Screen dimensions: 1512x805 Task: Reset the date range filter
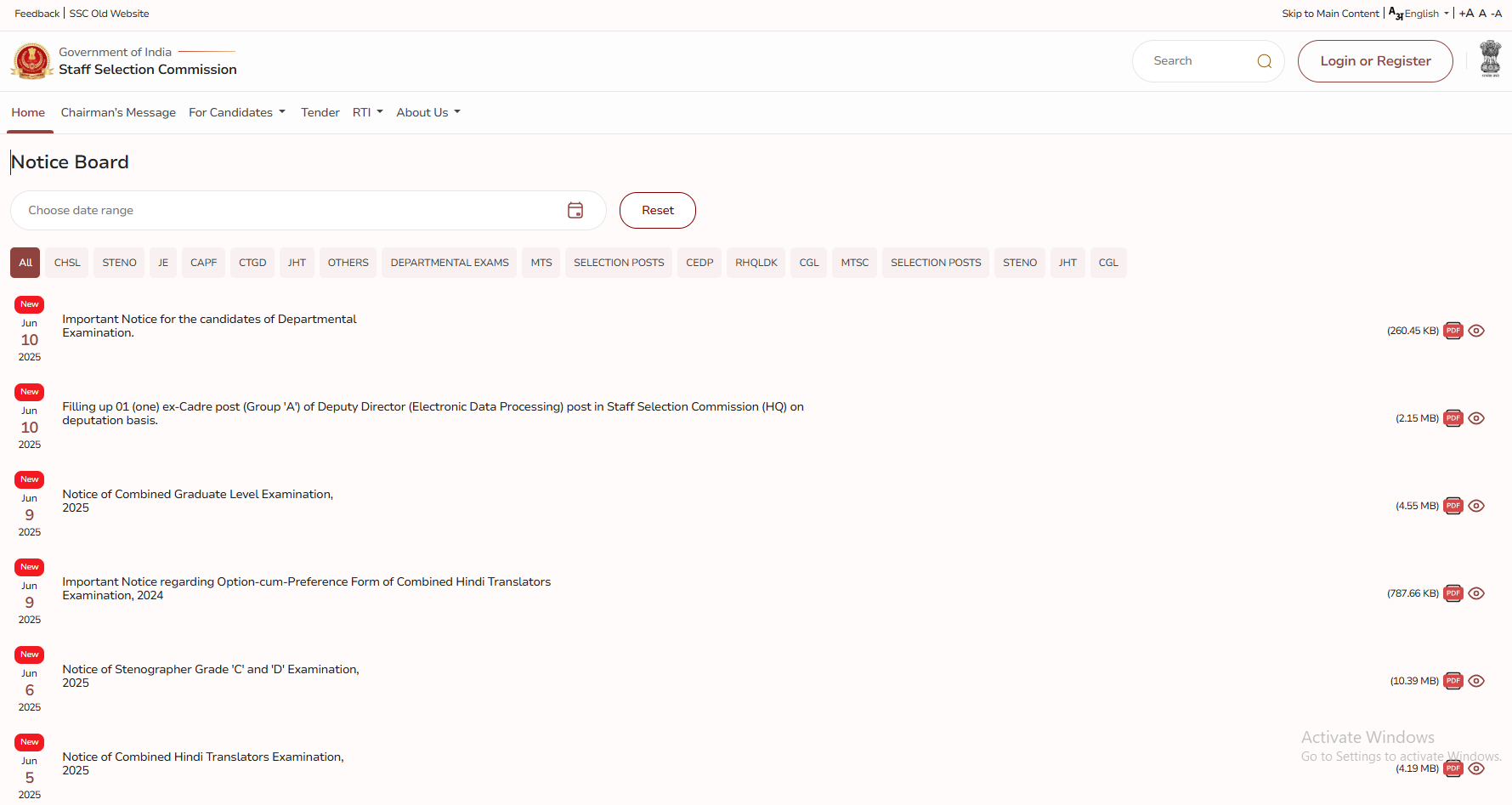coord(657,211)
